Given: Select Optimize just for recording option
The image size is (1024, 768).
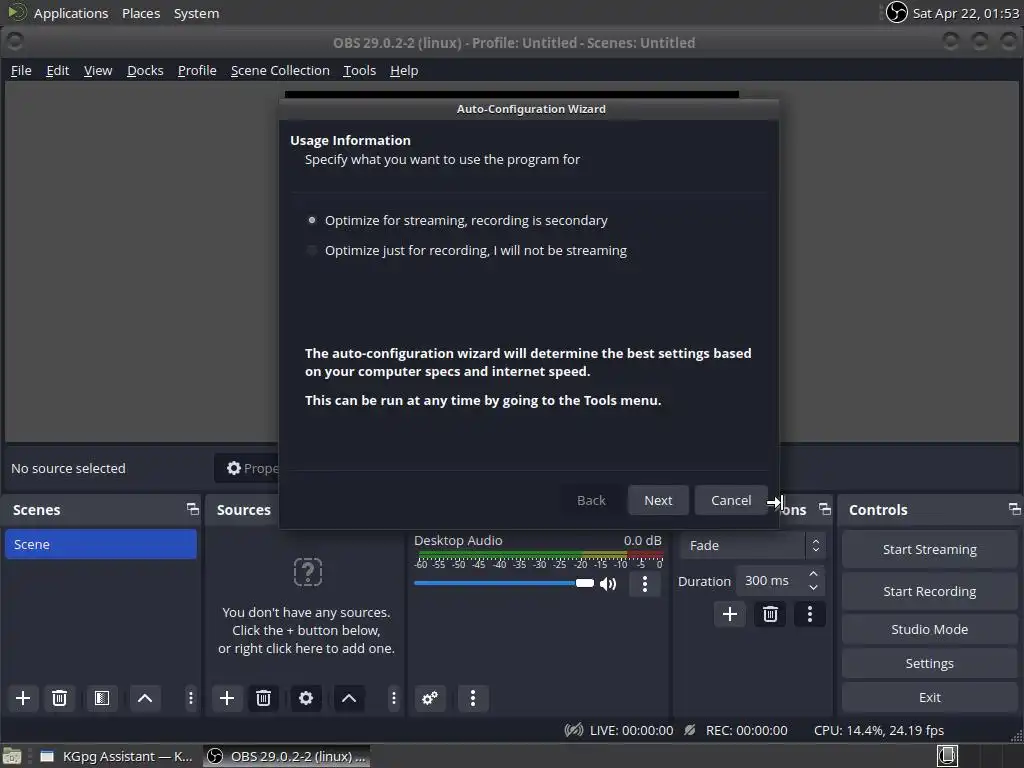Looking at the screenshot, I should click(312, 250).
